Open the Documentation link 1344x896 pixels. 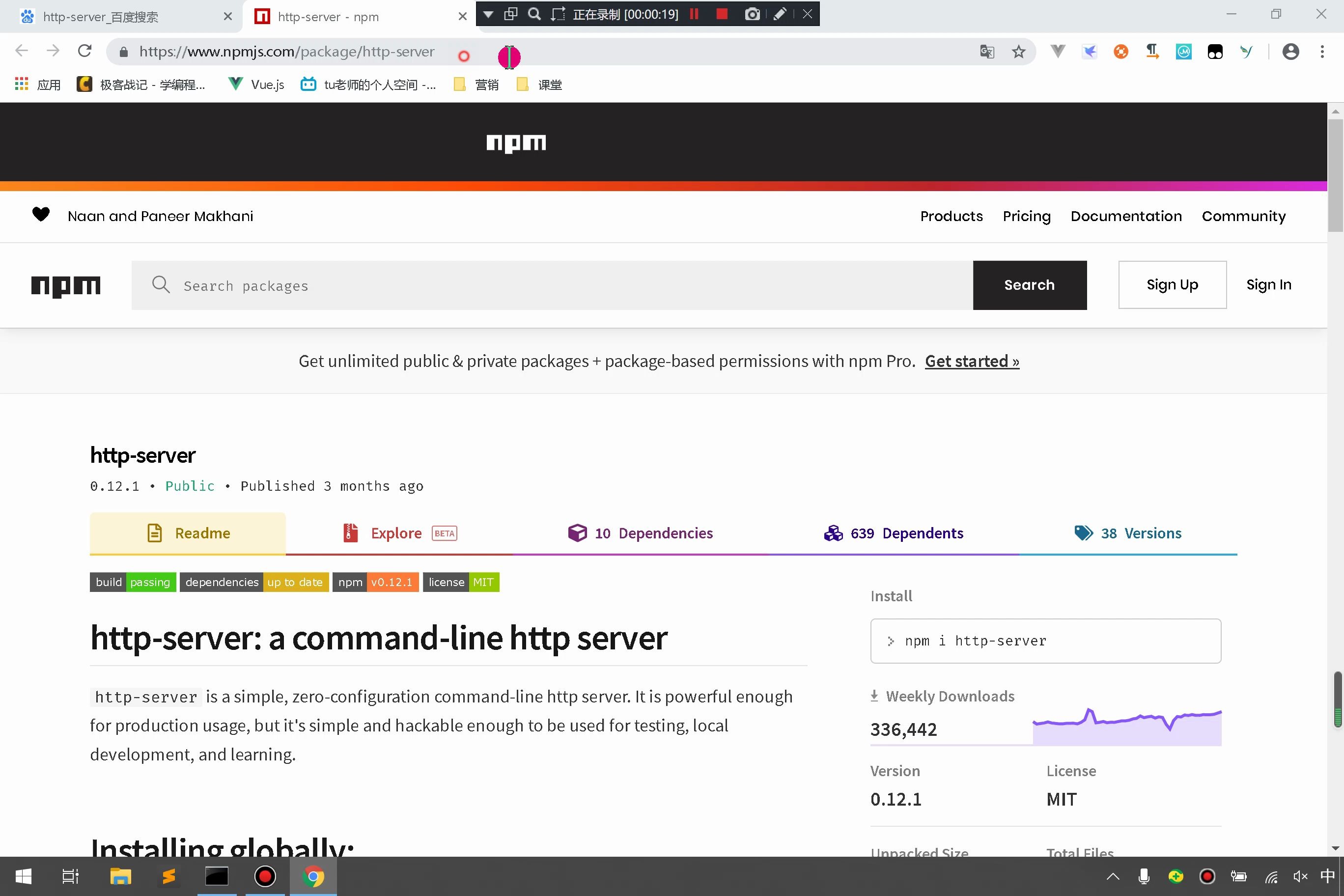click(1126, 216)
